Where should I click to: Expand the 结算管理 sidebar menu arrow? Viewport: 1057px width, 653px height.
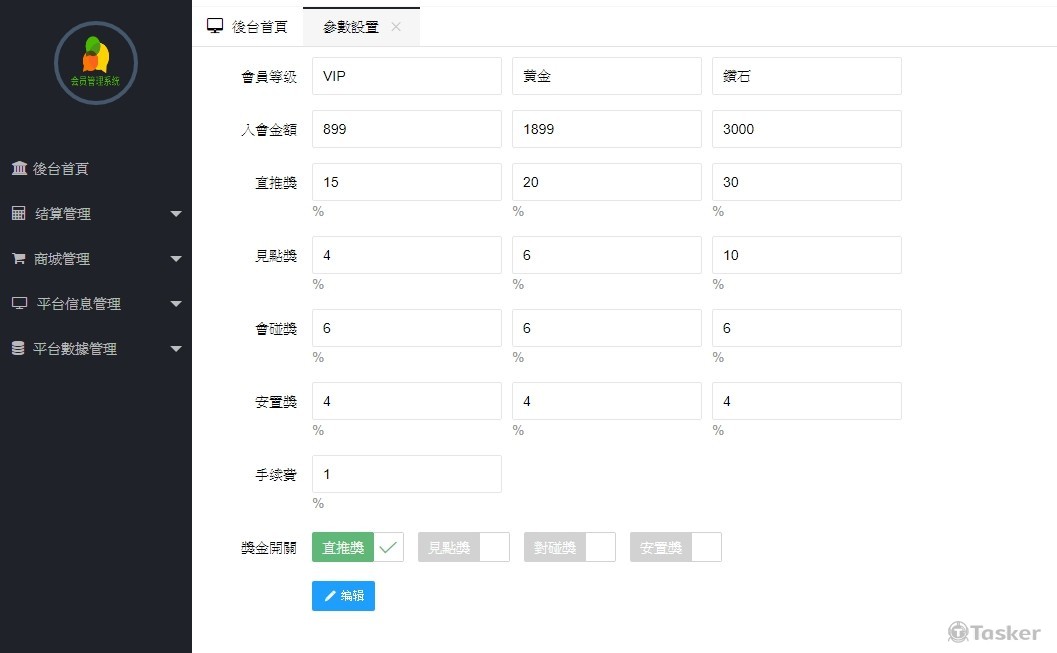pyautogui.click(x=176, y=214)
